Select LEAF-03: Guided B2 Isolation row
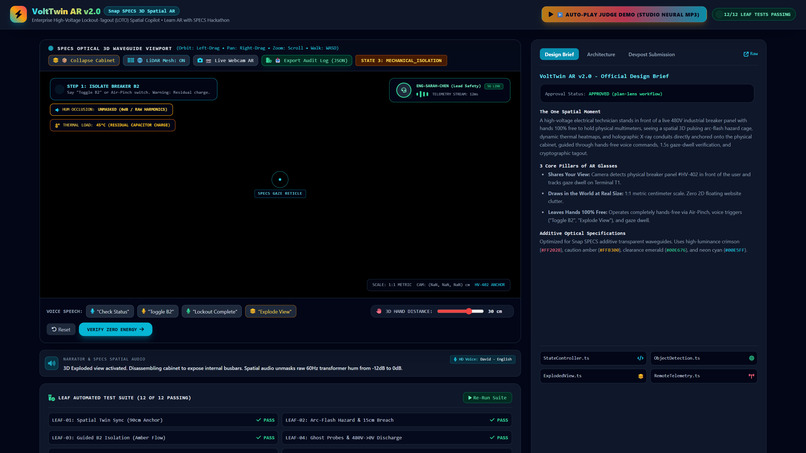Screen dimensions: 806x453 point(163,438)
